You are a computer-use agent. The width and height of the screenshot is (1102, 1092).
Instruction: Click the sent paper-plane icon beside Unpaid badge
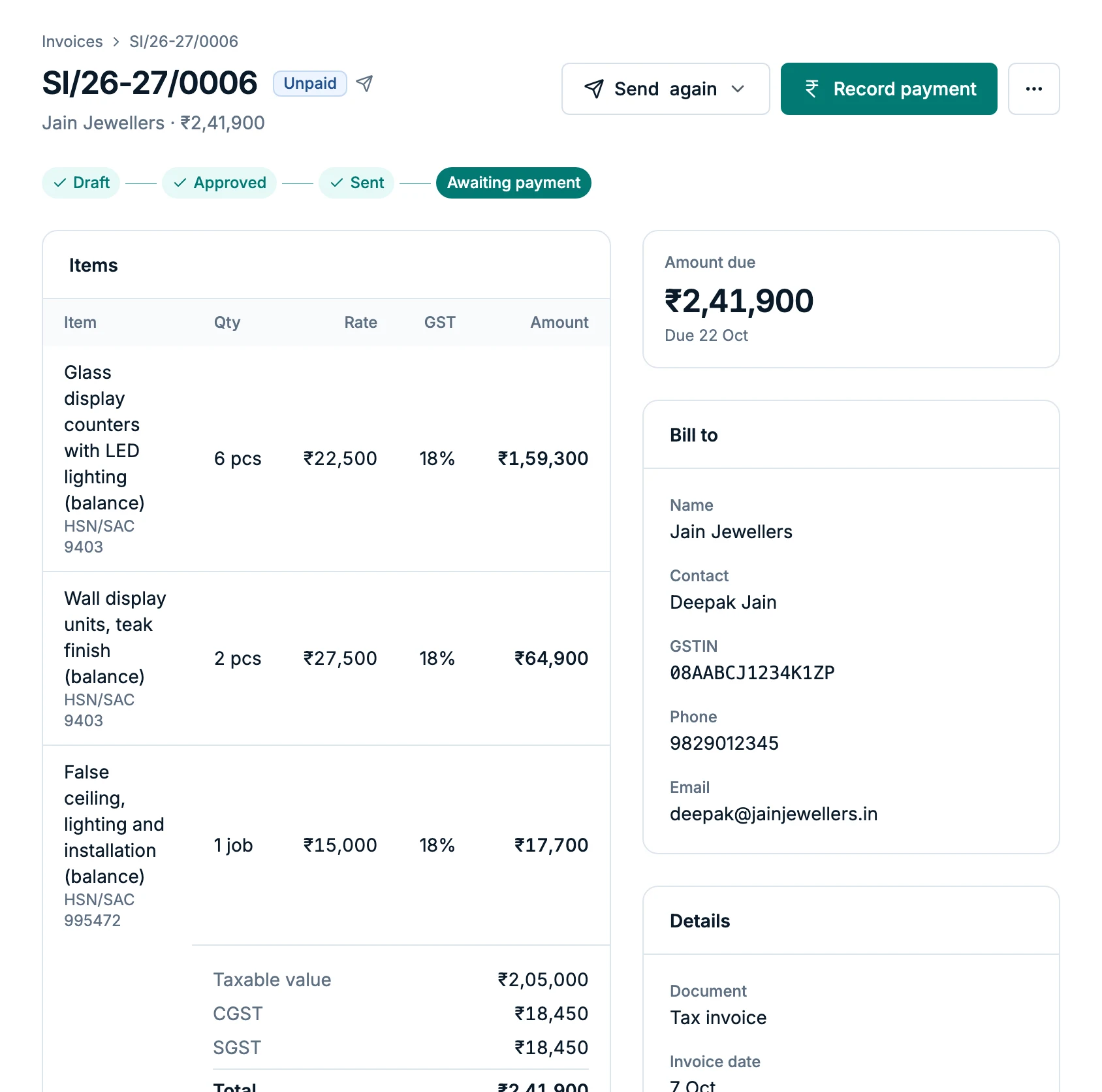[364, 84]
